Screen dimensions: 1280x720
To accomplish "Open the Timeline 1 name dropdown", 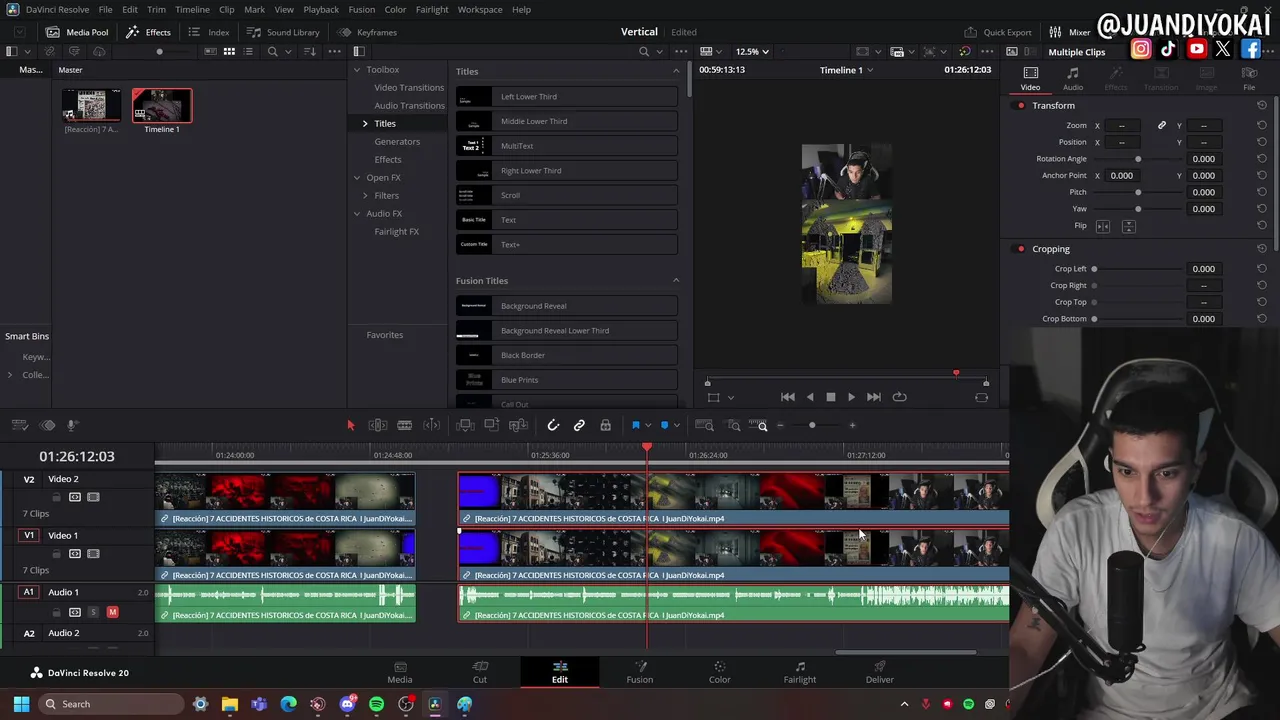I will click(x=846, y=70).
